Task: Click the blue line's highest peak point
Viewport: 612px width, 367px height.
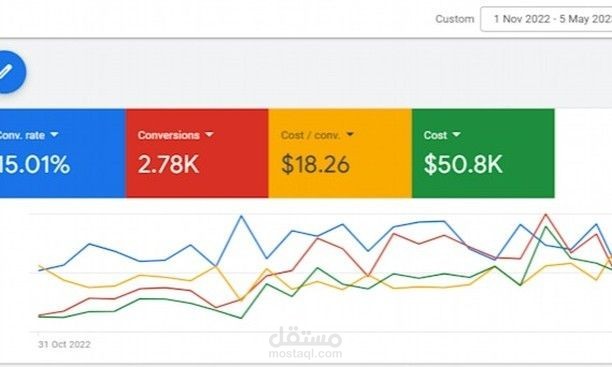Action: (241, 216)
